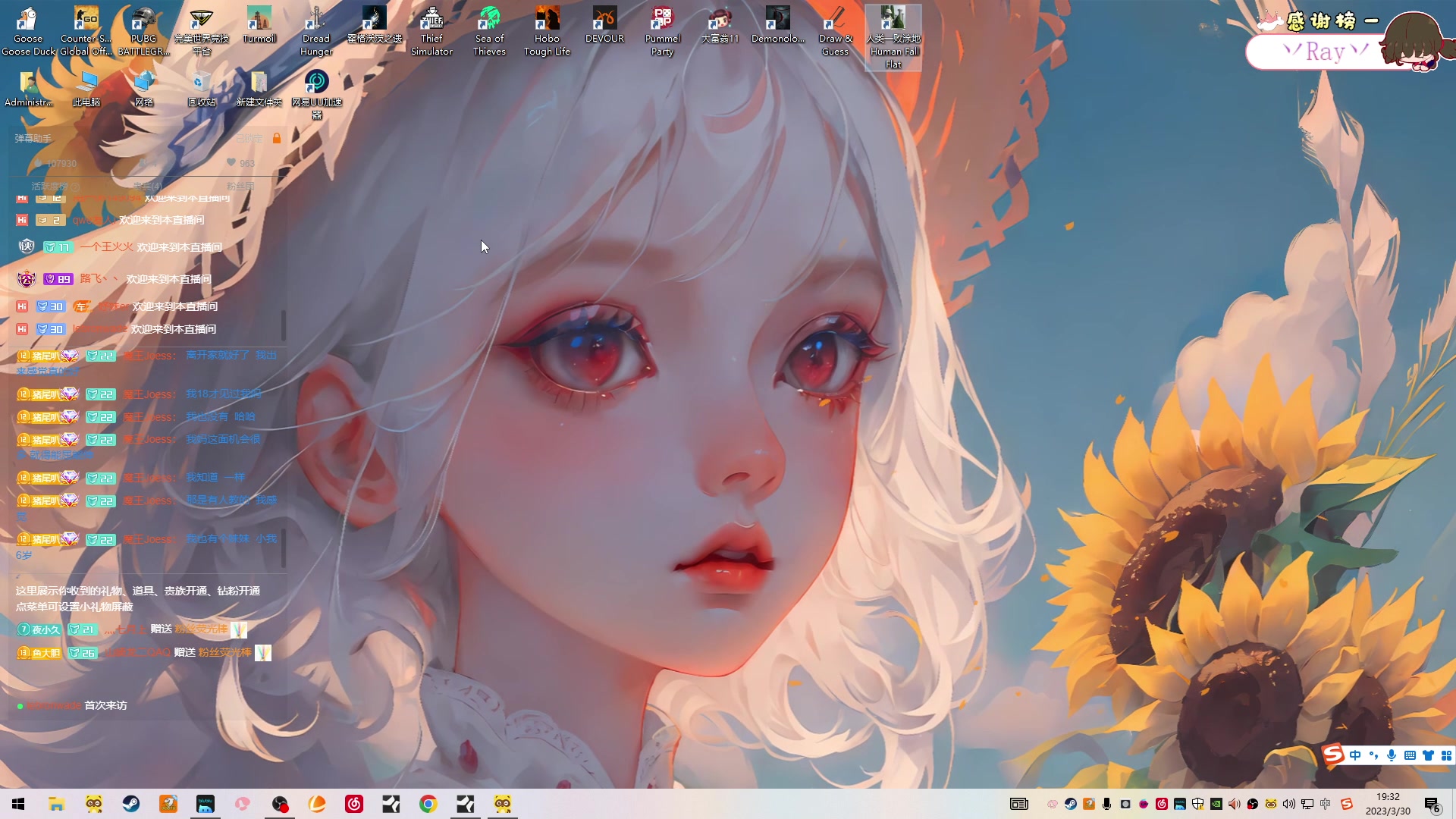This screenshot has width=1456, height=819.
Task: Open the 网络 network desktop icon
Action: (x=143, y=89)
